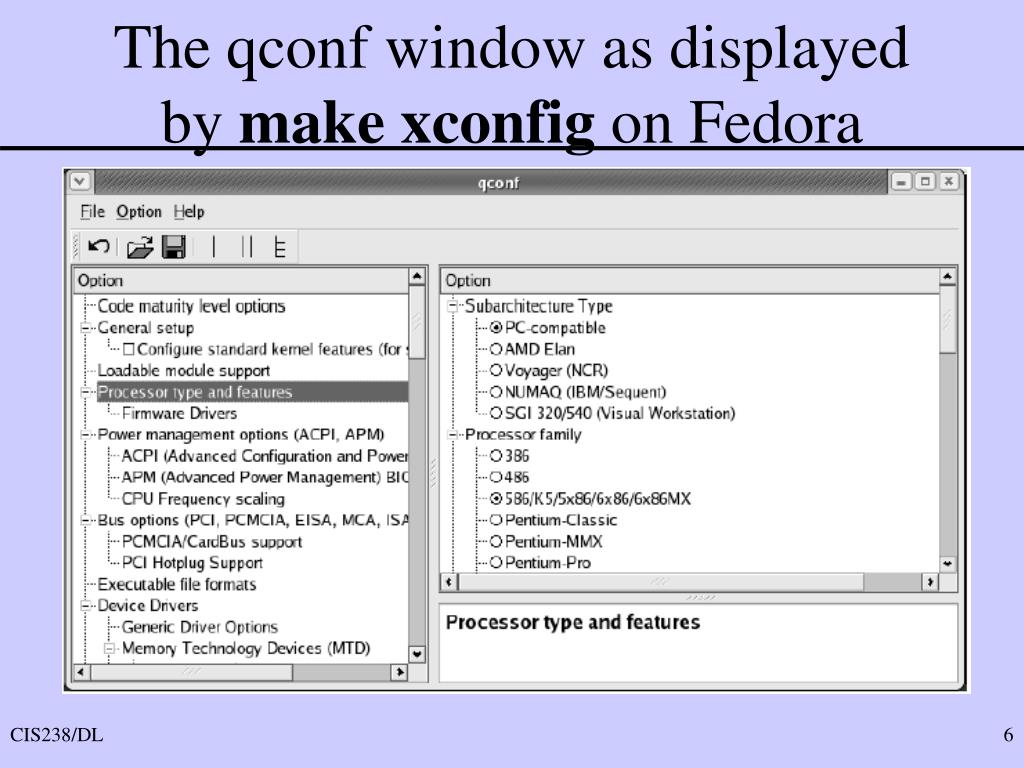Click the right pane vertical scrollbar thumb

pyautogui.click(x=948, y=319)
